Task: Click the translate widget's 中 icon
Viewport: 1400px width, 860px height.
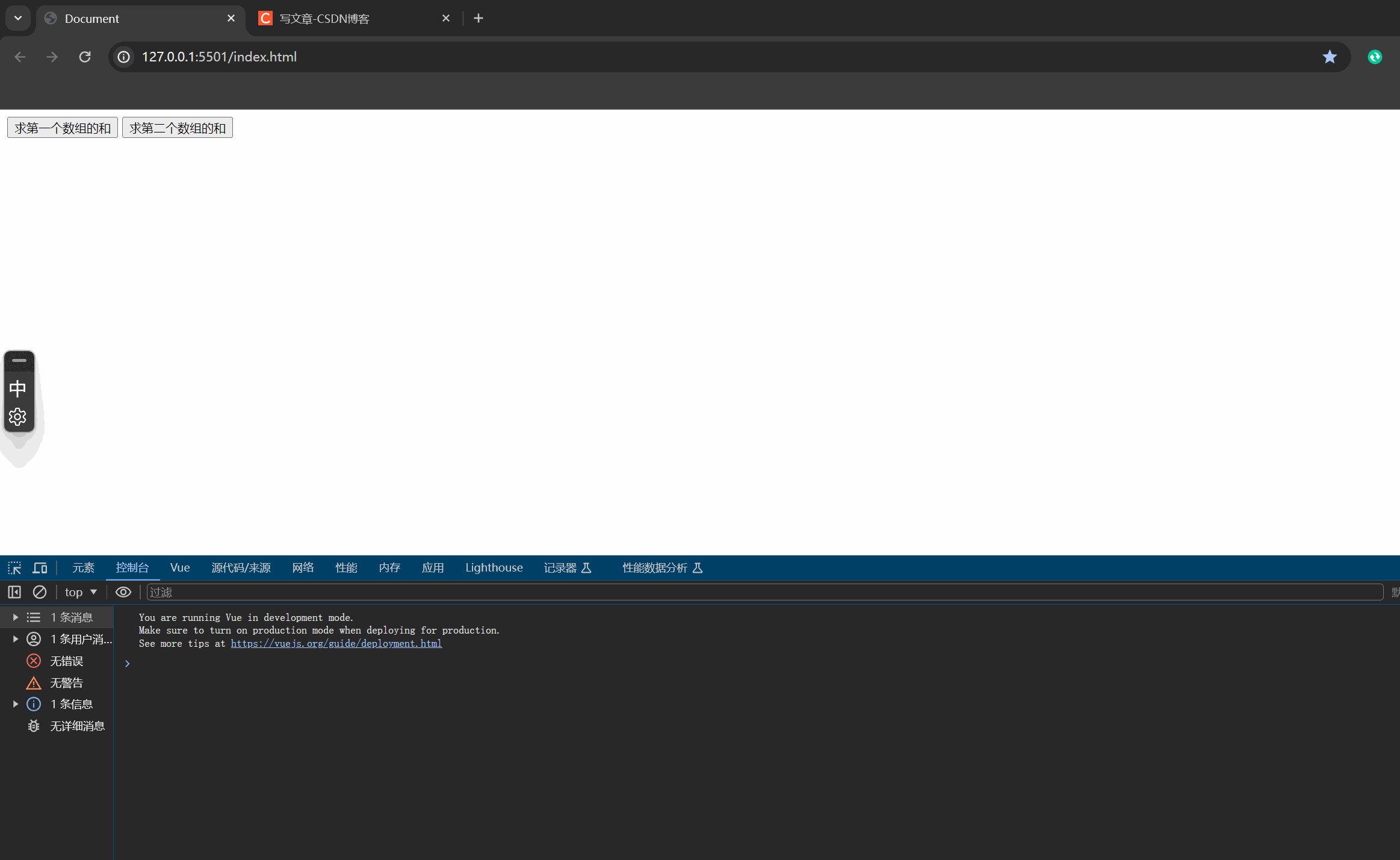Action: click(18, 389)
